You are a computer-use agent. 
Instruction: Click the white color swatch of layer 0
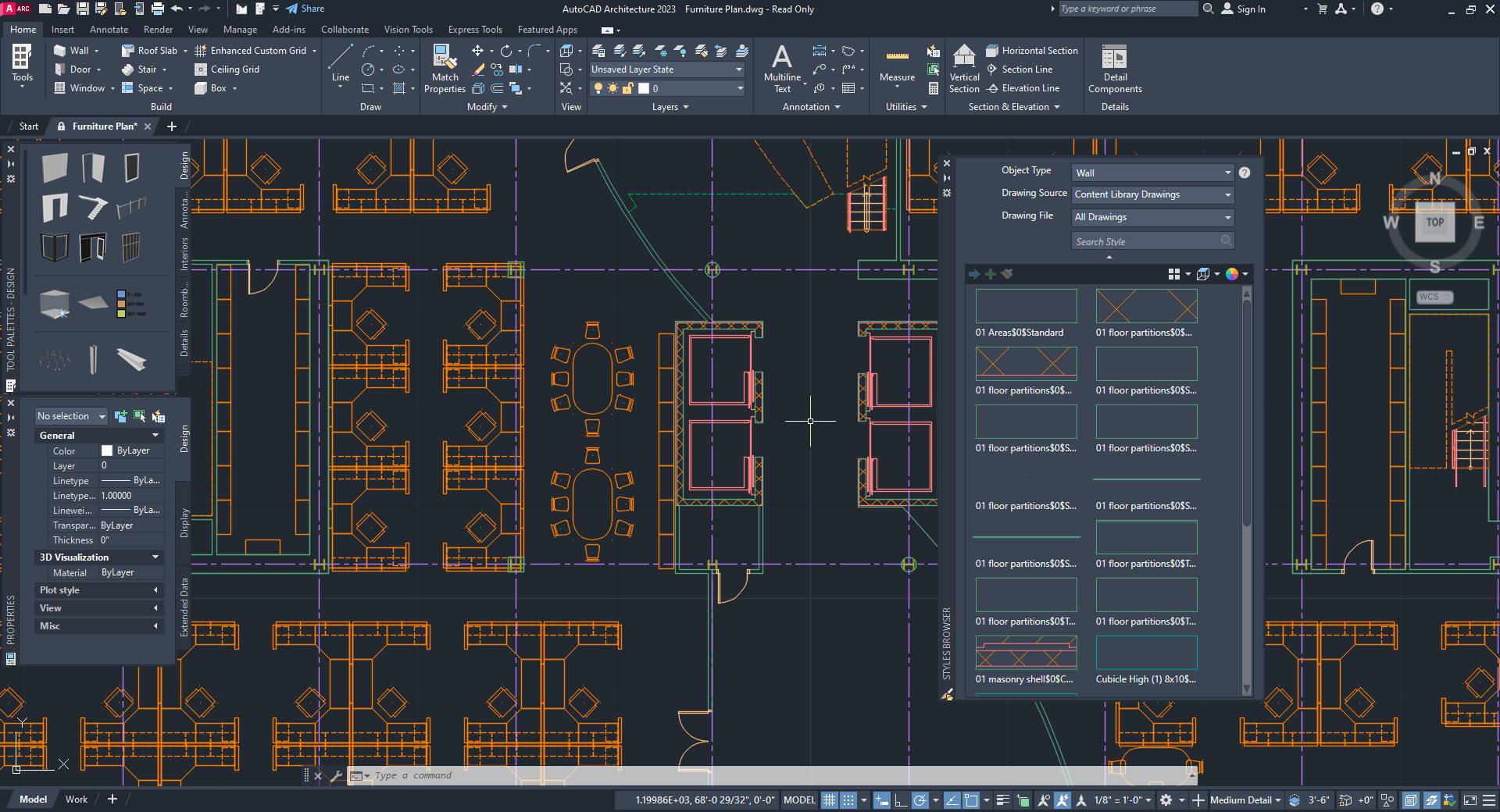(x=644, y=89)
